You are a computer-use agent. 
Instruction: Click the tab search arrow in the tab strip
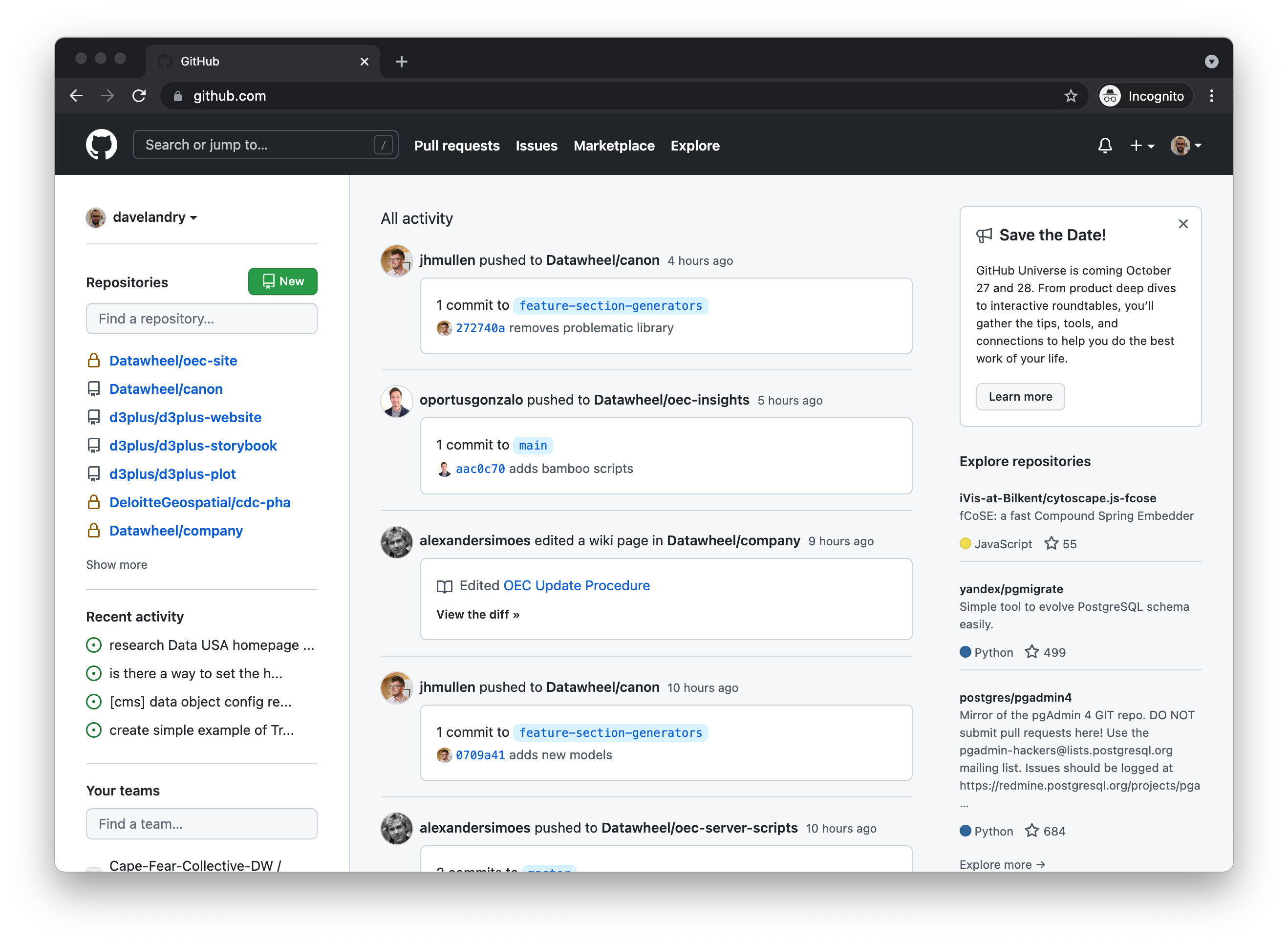pyautogui.click(x=1211, y=61)
